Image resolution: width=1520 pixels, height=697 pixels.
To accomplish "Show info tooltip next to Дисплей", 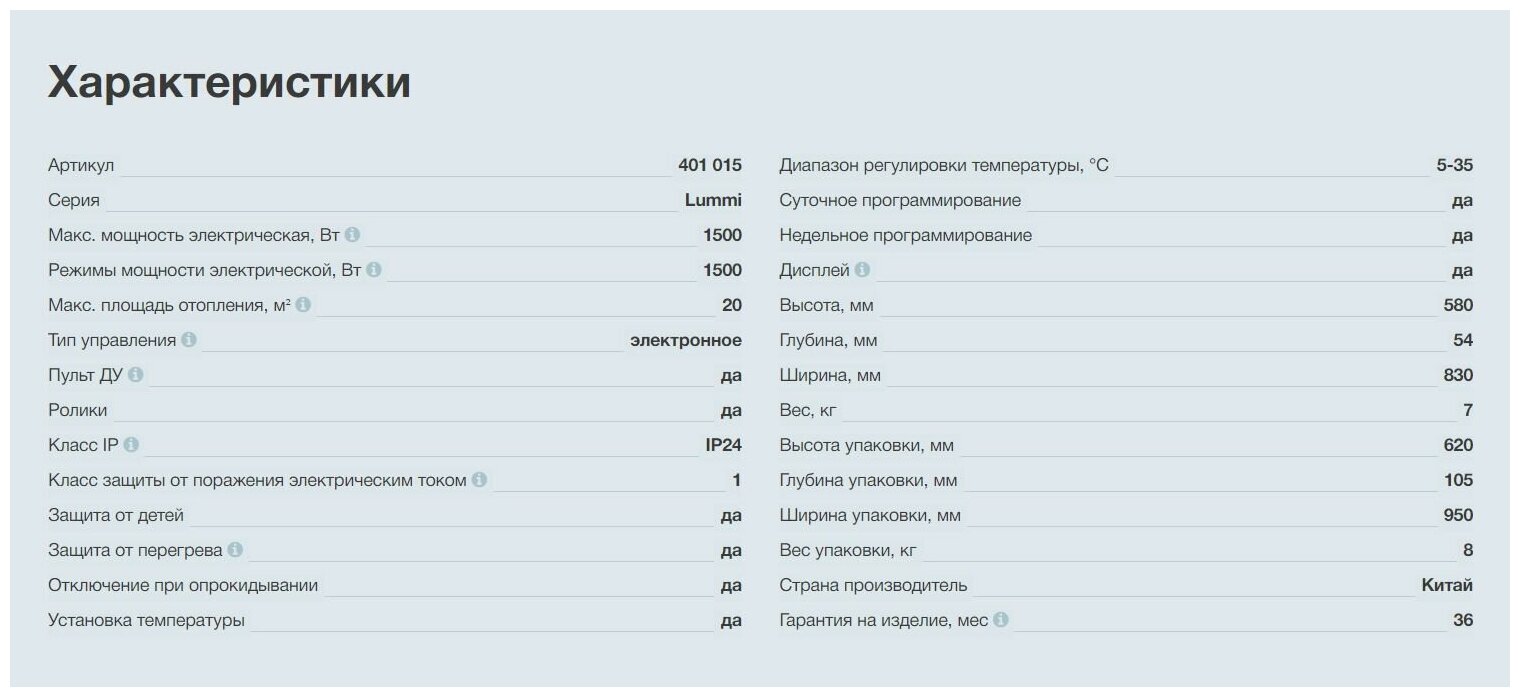I will point(862,270).
